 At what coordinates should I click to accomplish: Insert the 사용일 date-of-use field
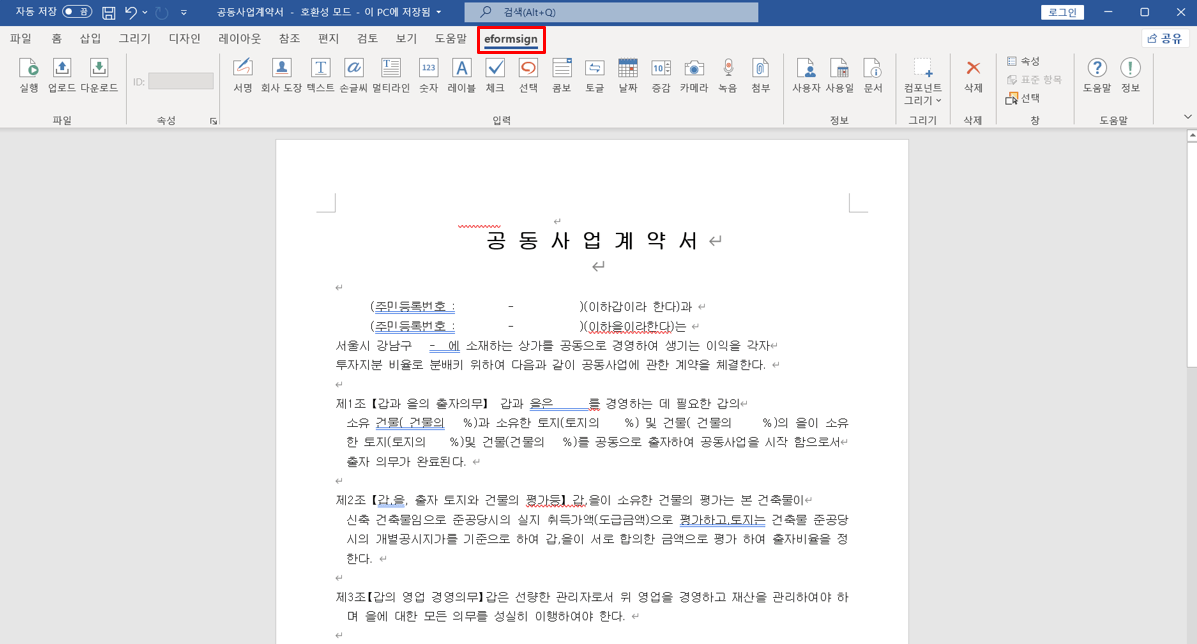click(x=840, y=76)
